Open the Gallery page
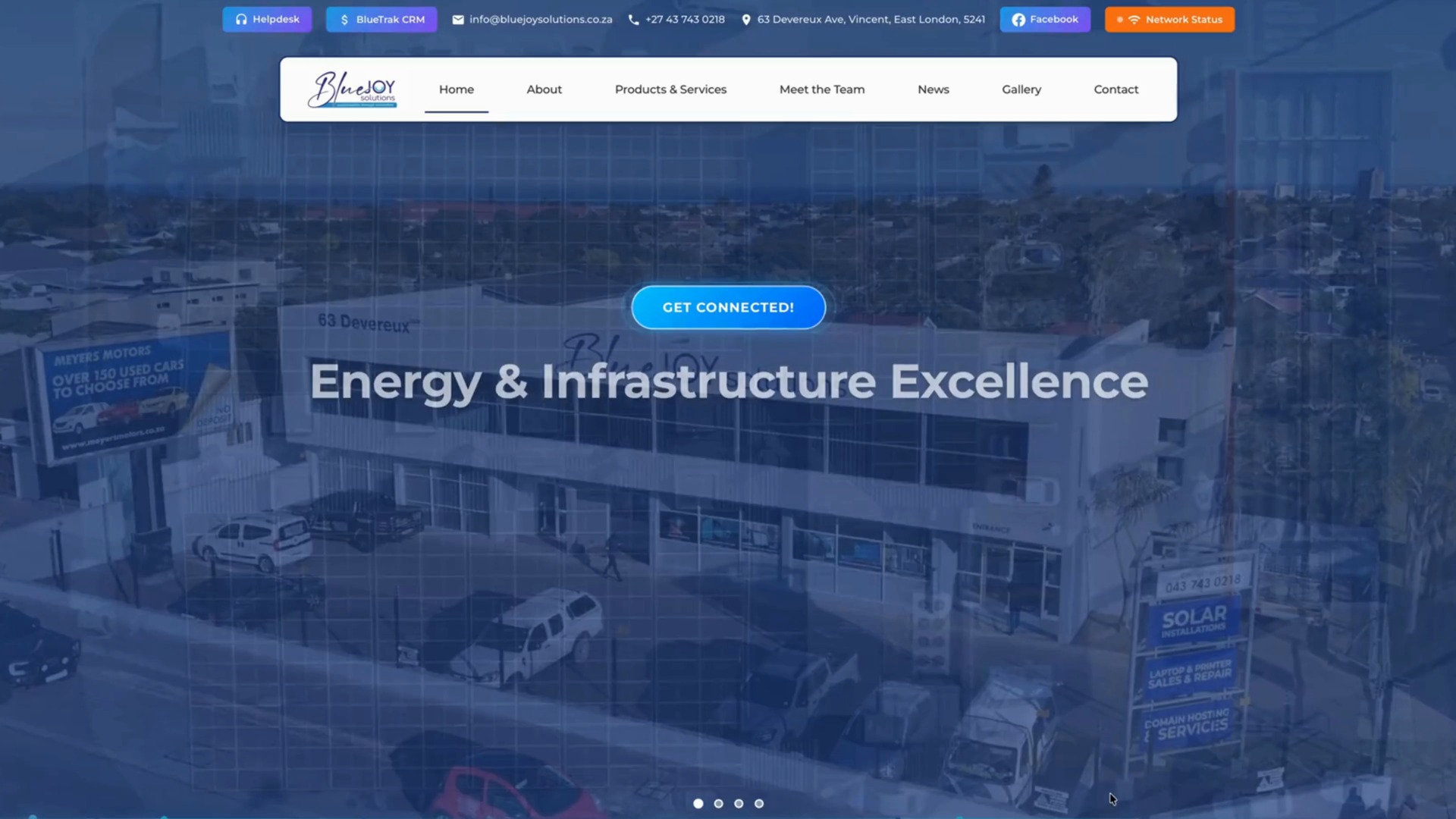1456x819 pixels. pos(1021,89)
